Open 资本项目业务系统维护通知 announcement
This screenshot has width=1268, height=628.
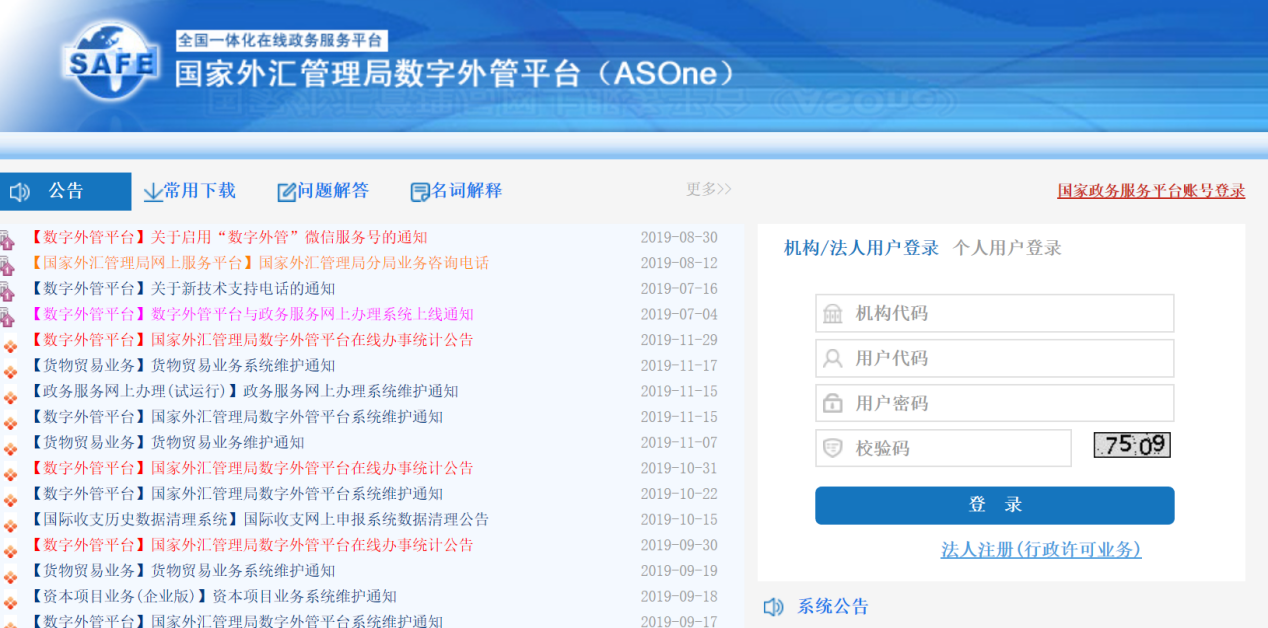tap(213, 597)
